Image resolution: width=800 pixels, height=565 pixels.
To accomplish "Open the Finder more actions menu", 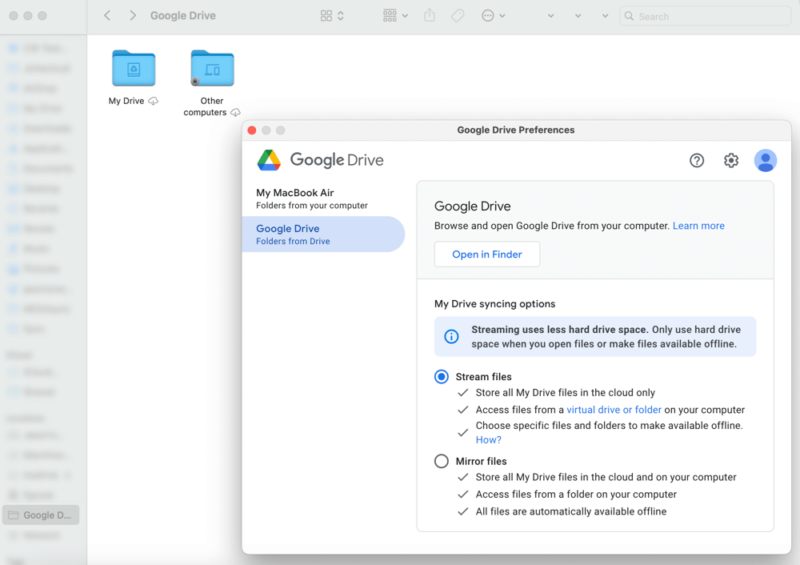I will pyautogui.click(x=488, y=16).
